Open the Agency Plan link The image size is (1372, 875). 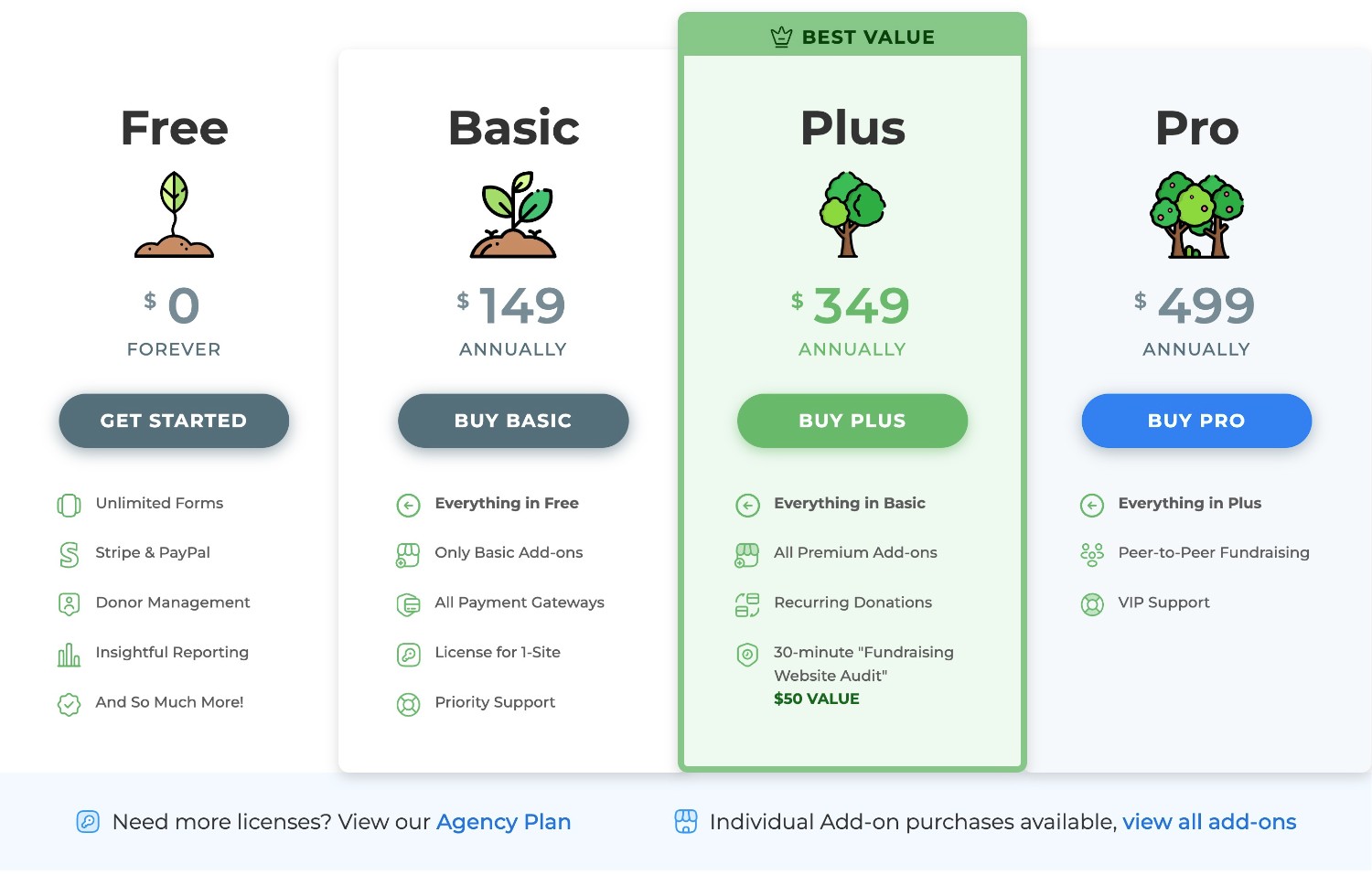(x=503, y=822)
